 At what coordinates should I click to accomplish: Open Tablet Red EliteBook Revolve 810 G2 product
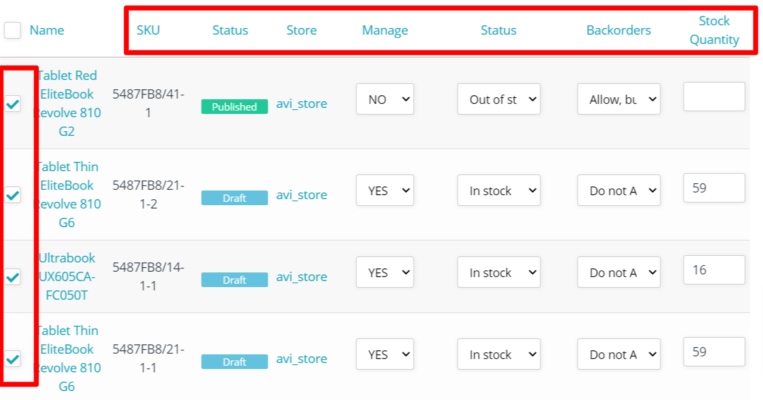click(67, 103)
